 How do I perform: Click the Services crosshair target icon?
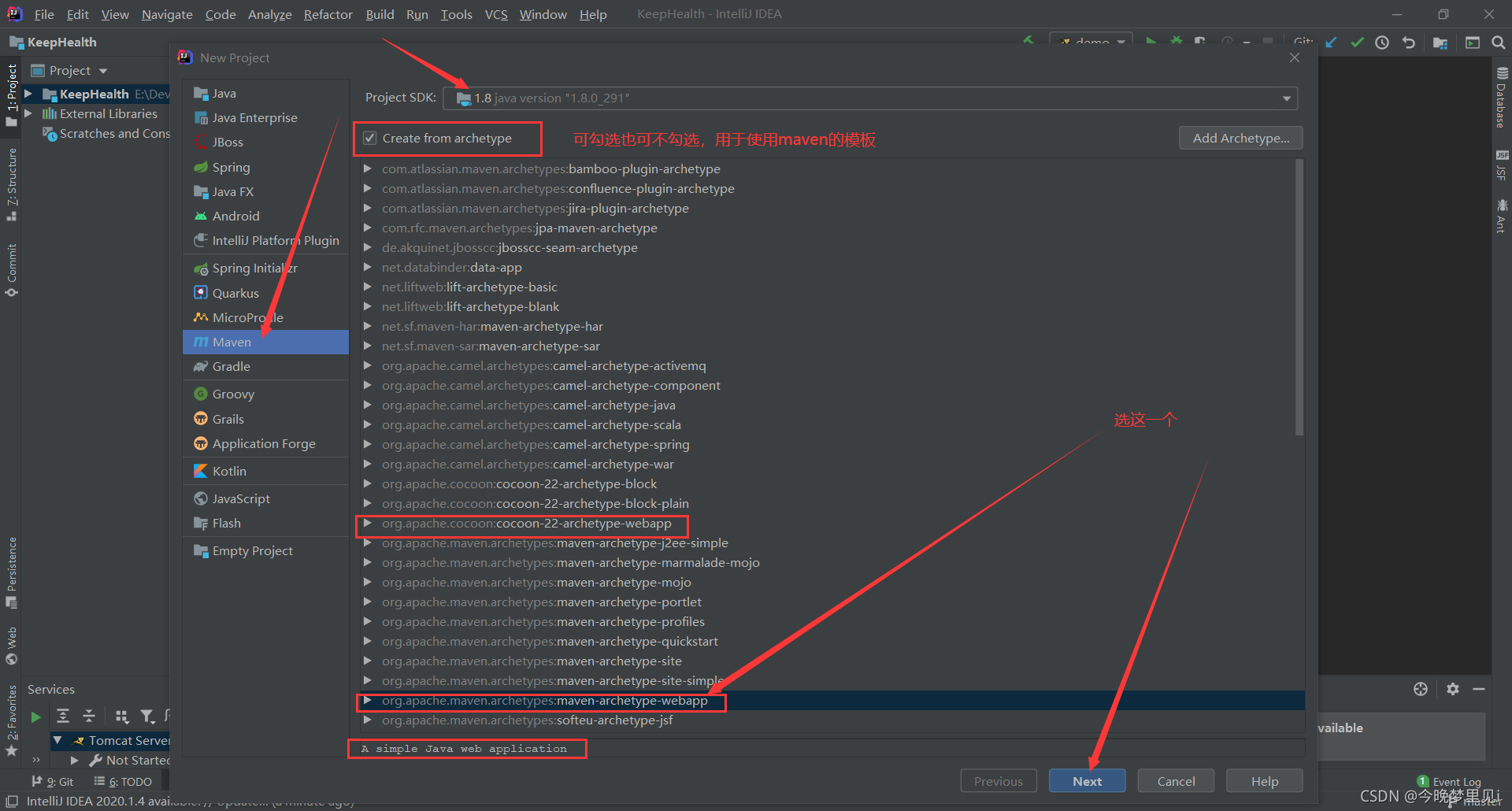[x=1421, y=689]
